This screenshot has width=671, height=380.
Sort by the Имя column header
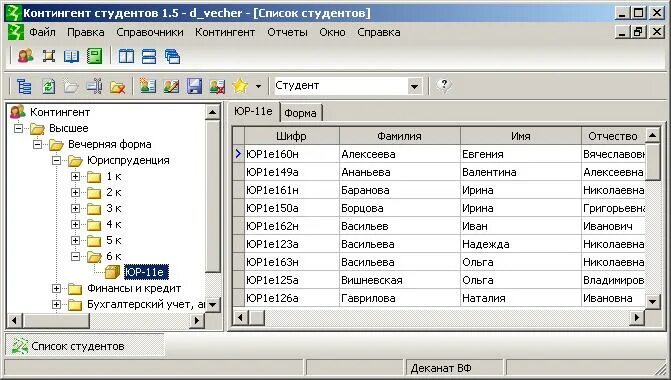[521, 136]
